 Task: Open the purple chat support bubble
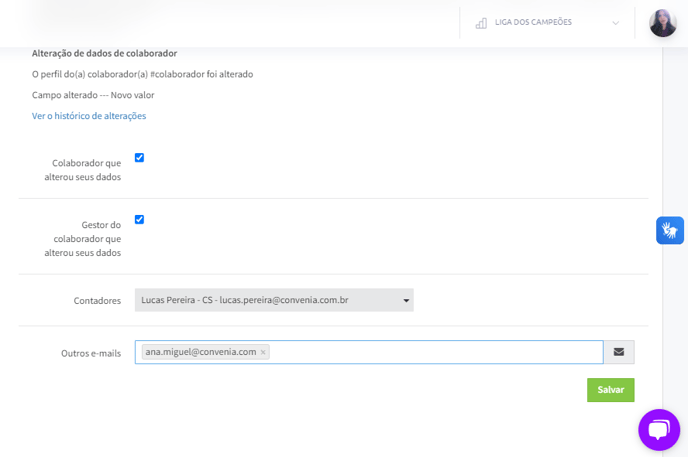point(659,430)
